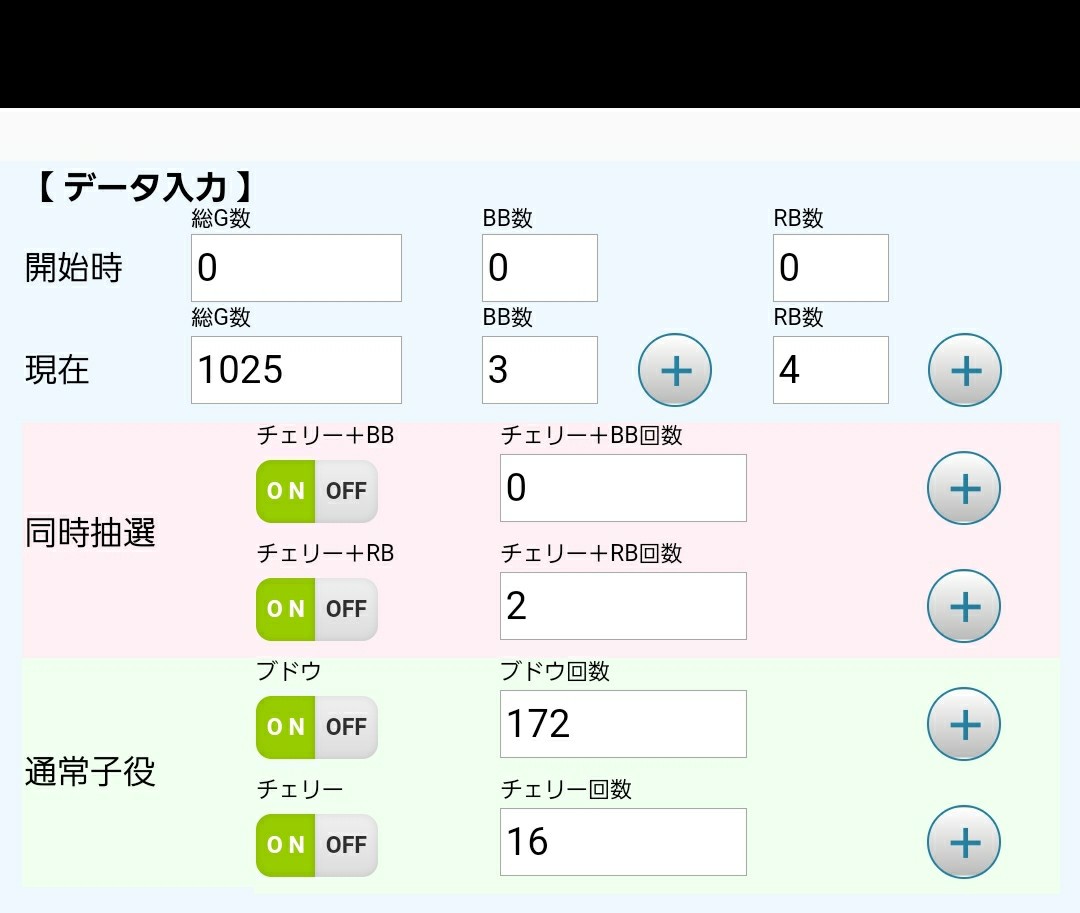
Task: Select the 現在 総G数 field showing 1025
Action: (296, 369)
